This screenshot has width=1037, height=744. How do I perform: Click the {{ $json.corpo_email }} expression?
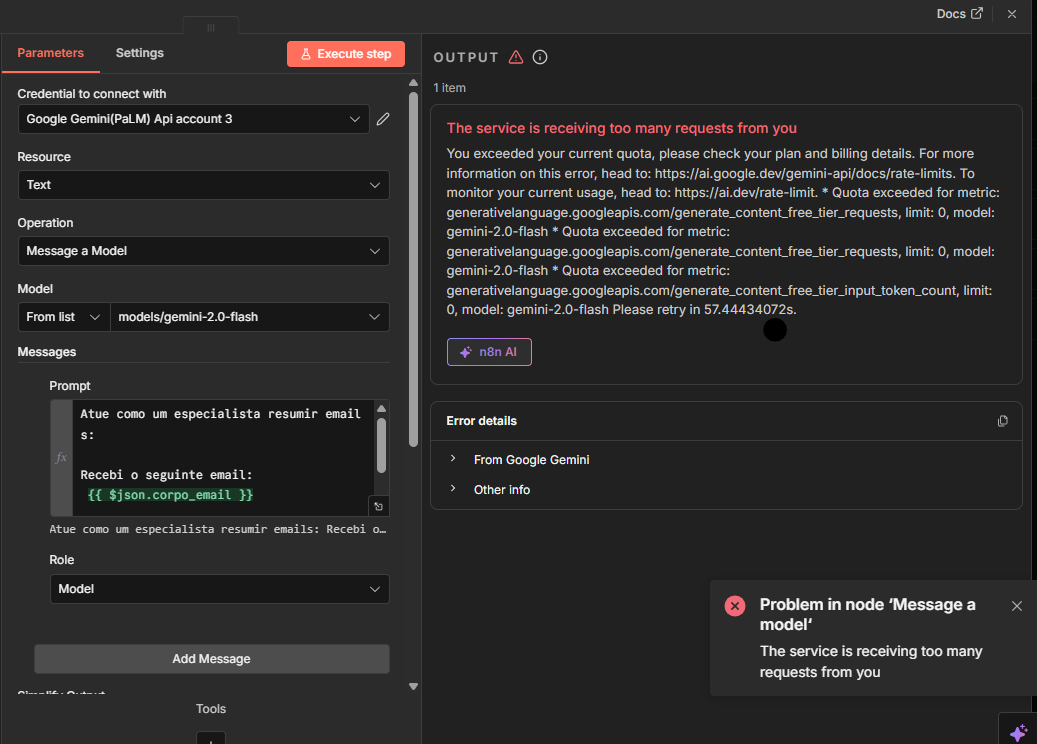click(170, 495)
